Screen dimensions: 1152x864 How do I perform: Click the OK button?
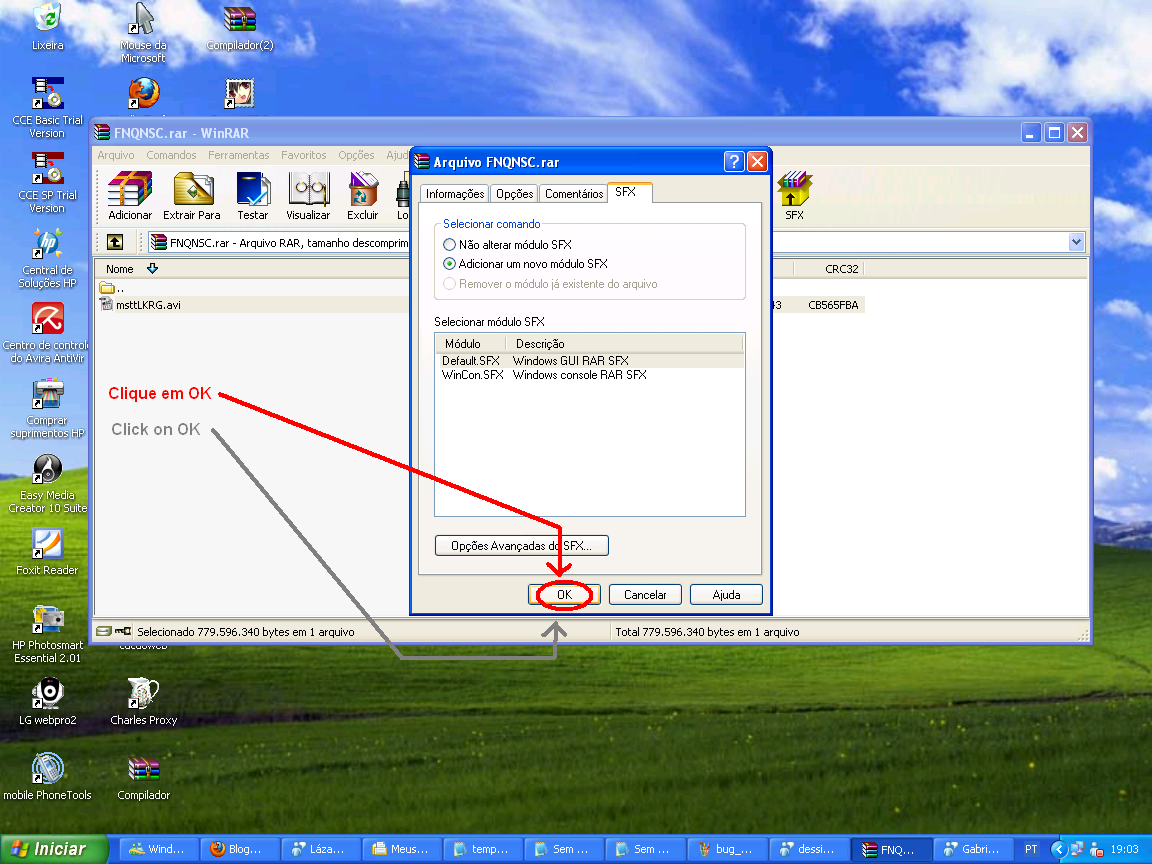pos(564,595)
